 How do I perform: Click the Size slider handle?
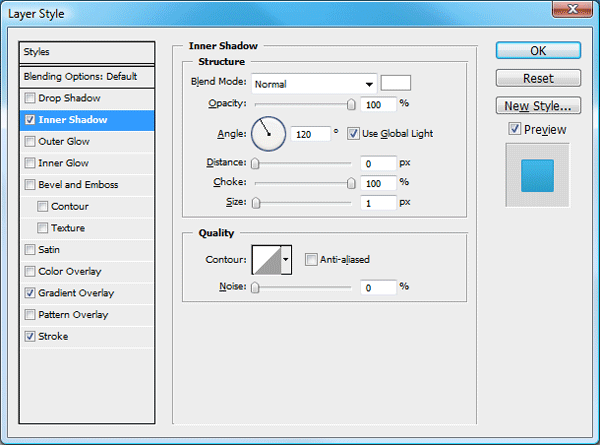coord(256,203)
